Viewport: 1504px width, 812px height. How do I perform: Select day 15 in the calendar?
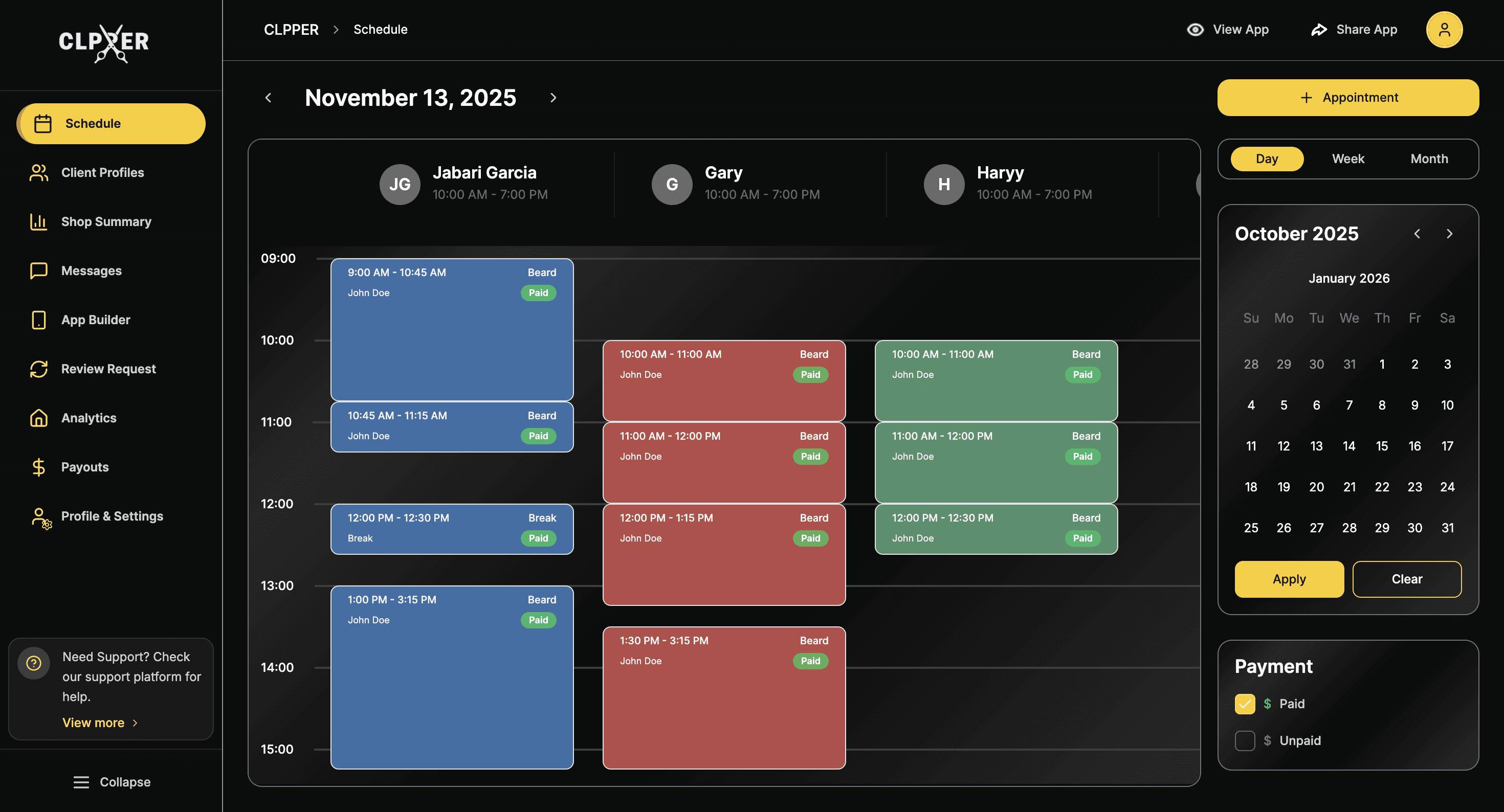1381,446
